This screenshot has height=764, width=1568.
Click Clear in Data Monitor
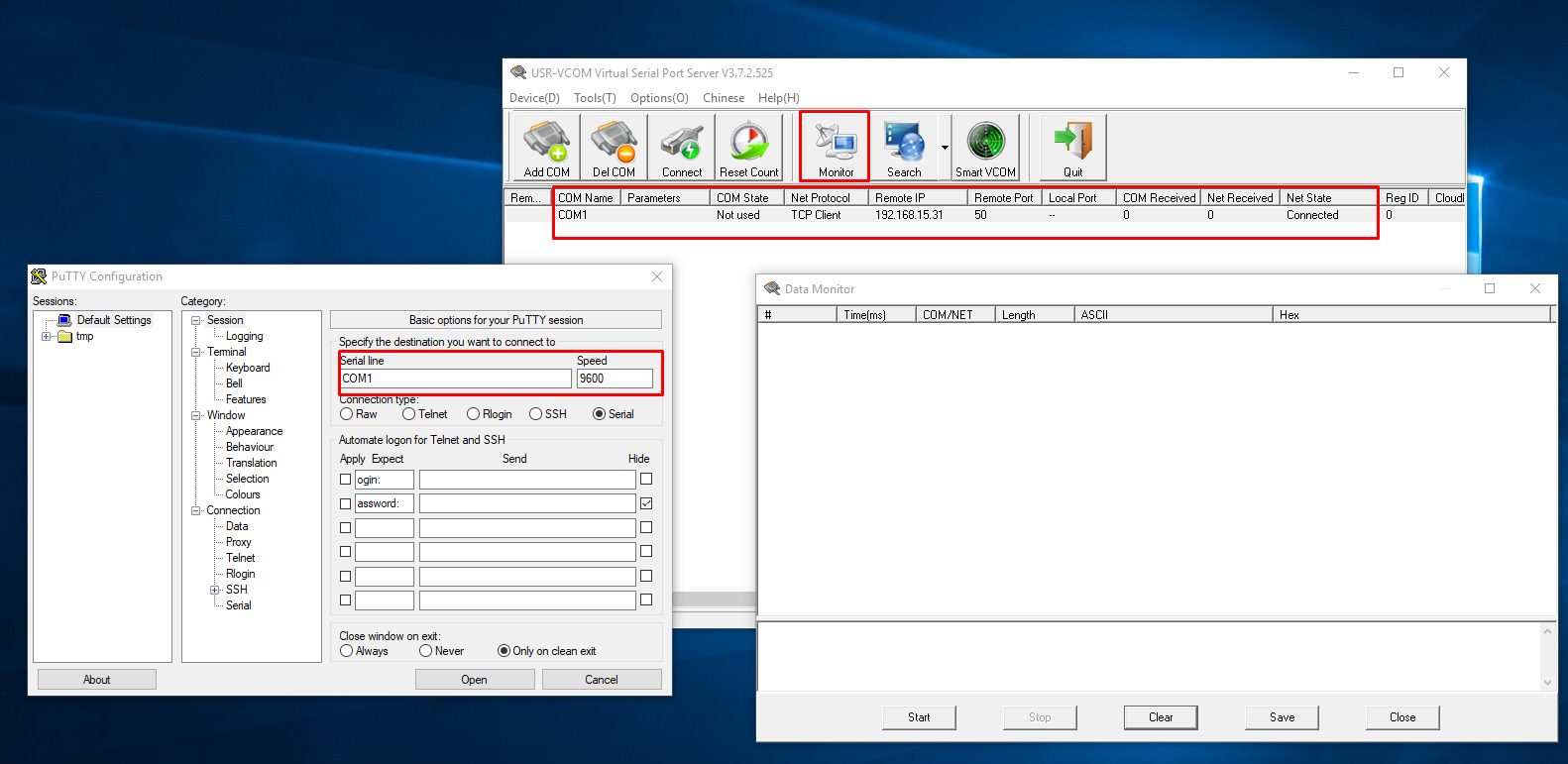click(1161, 717)
